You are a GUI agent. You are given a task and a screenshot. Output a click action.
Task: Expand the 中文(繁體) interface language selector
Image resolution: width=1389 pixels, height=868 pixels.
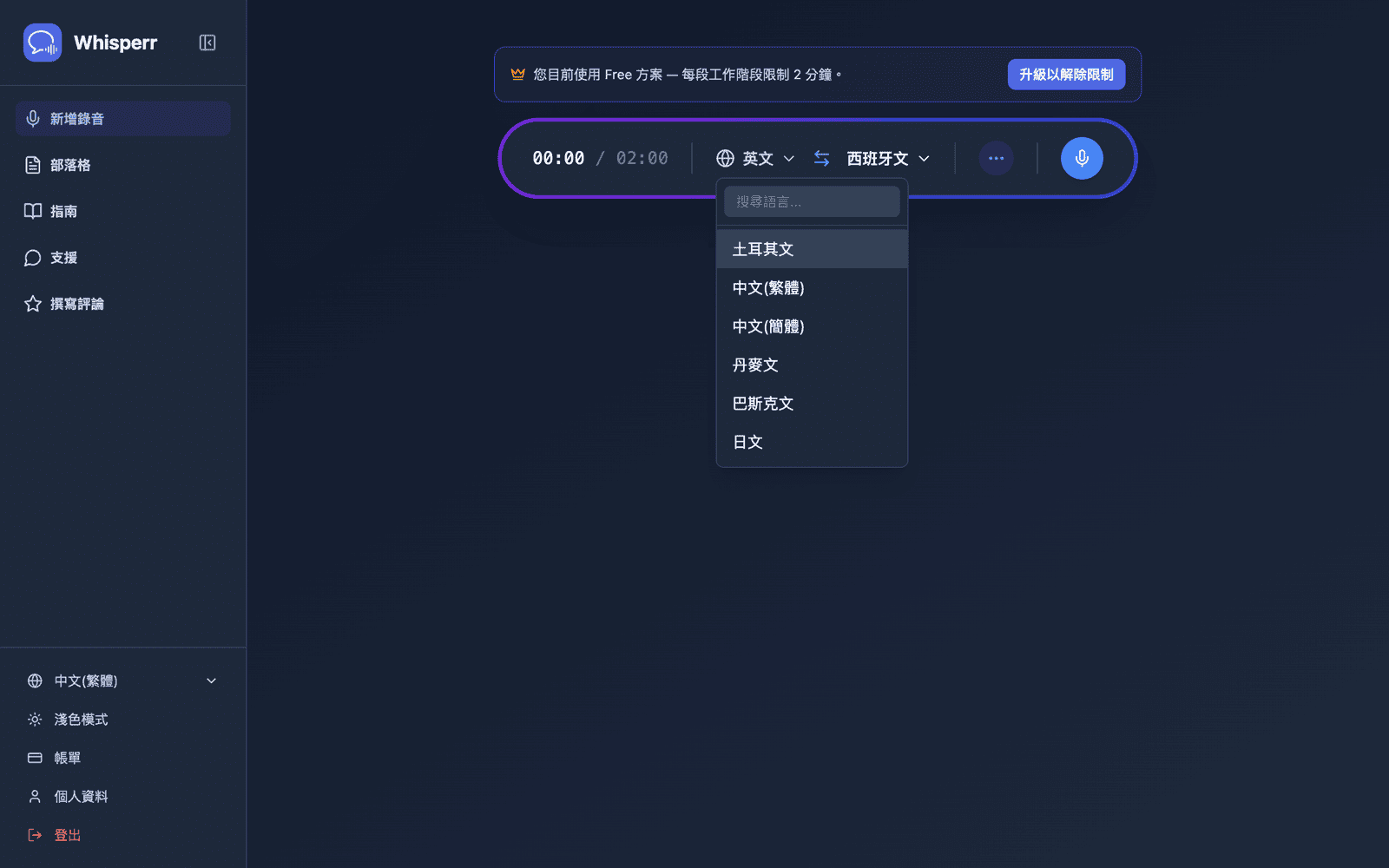pos(122,681)
